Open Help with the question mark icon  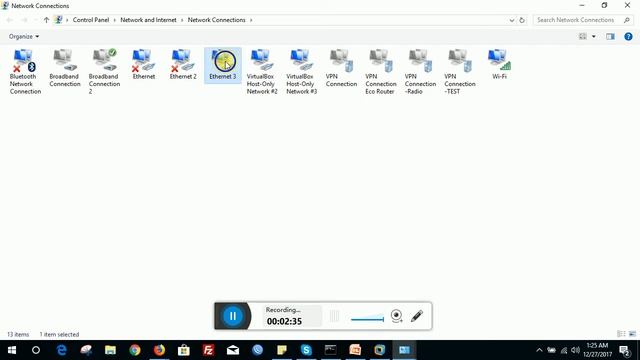pyautogui.click(x=628, y=36)
